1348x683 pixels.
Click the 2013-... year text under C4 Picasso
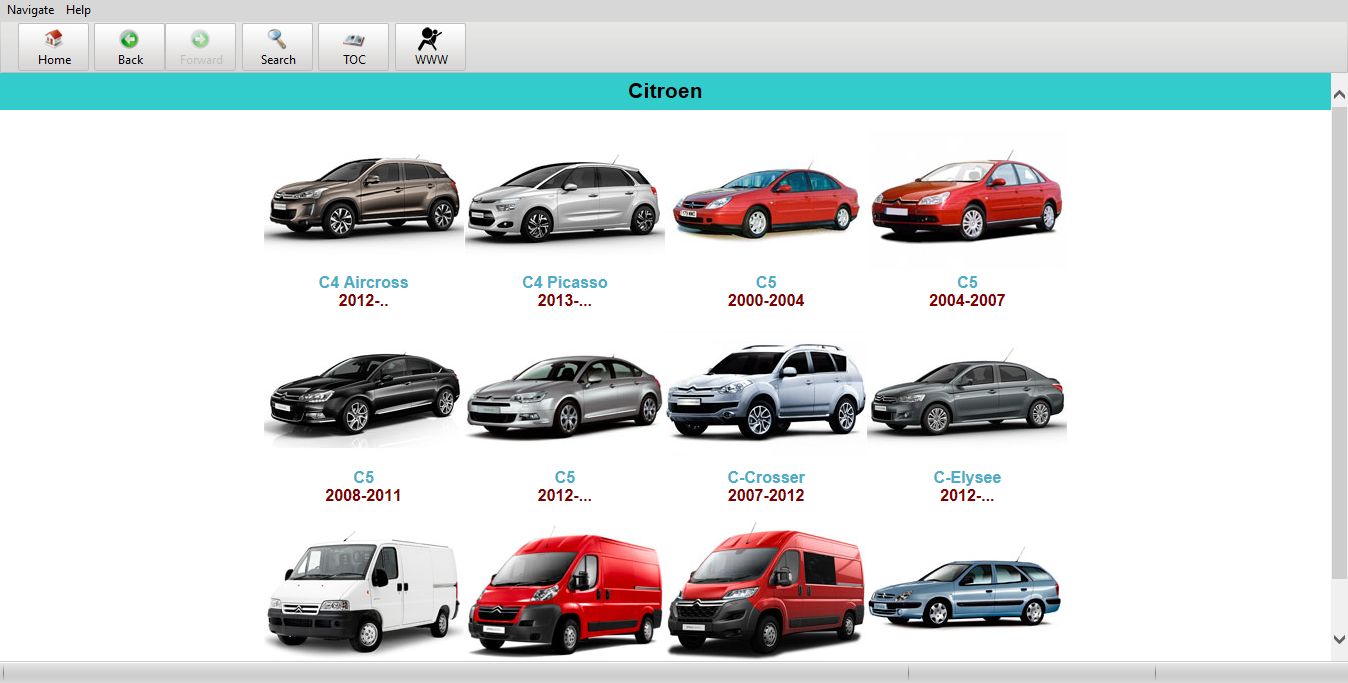coord(565,300)
